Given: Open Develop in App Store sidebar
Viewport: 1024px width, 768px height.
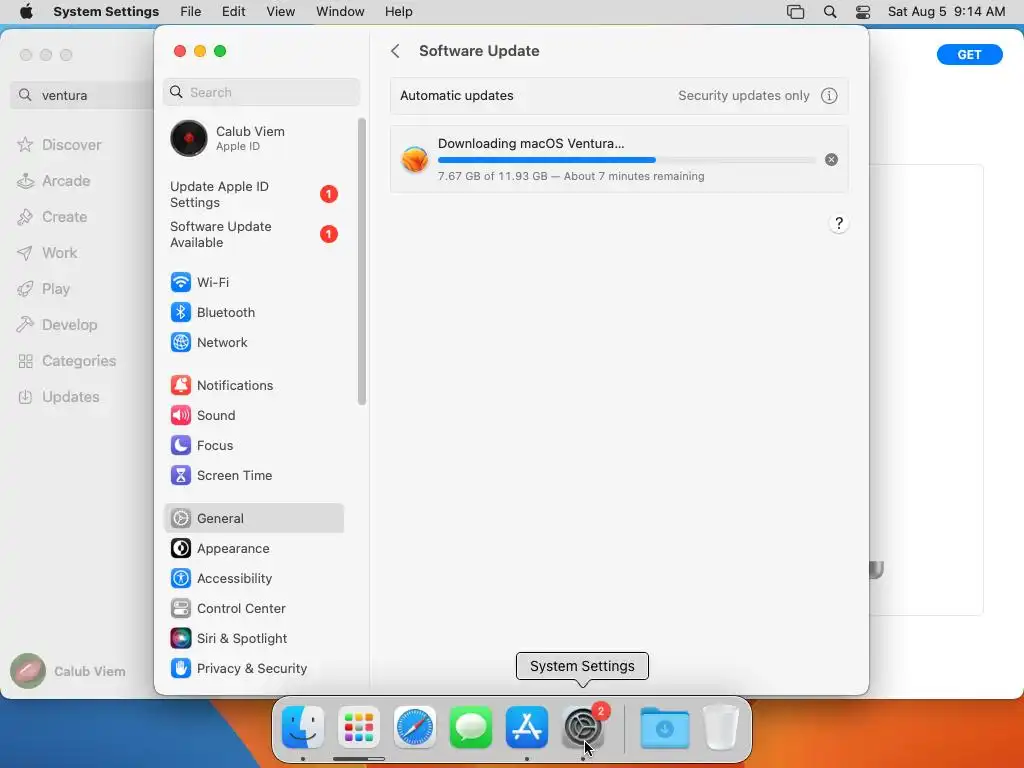Looking at the screenshot, I should pyautogui.click(x=57, y=325).
